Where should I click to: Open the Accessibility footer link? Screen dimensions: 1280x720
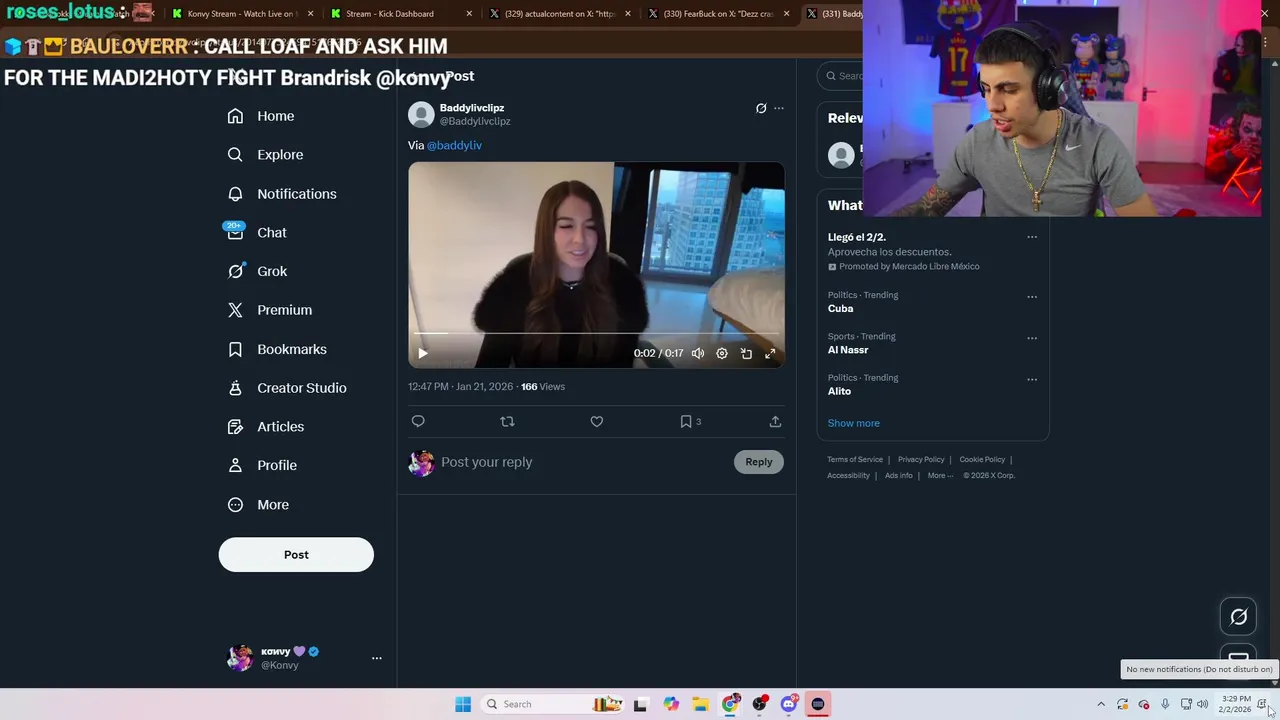pos(848,476)
